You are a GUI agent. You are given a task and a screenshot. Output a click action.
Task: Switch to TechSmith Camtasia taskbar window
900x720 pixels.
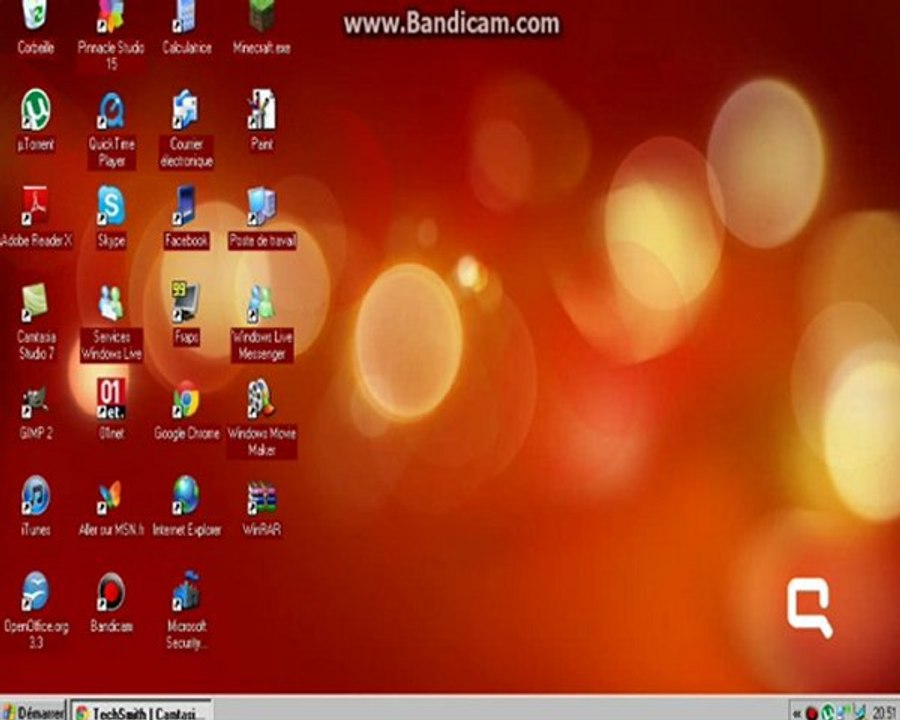(142, 711)
